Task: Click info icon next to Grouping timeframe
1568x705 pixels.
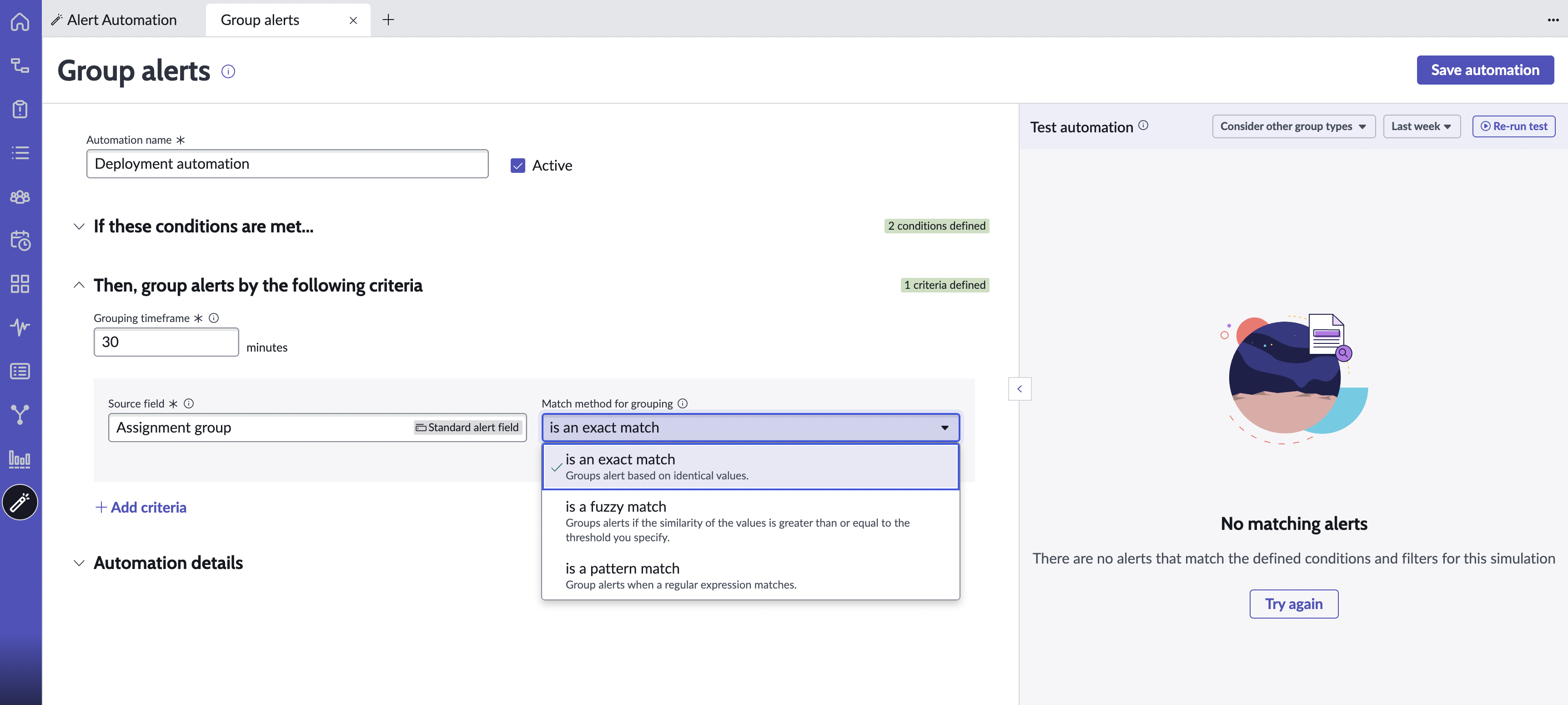Action: click(214, 318)
